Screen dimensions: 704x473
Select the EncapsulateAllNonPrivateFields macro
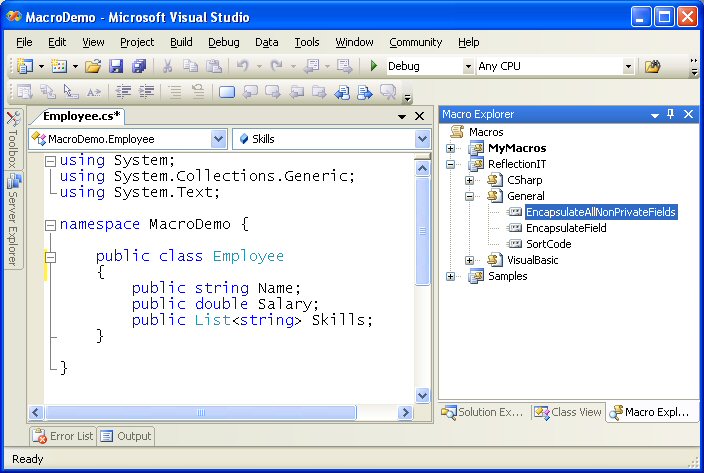coord(601,212)
